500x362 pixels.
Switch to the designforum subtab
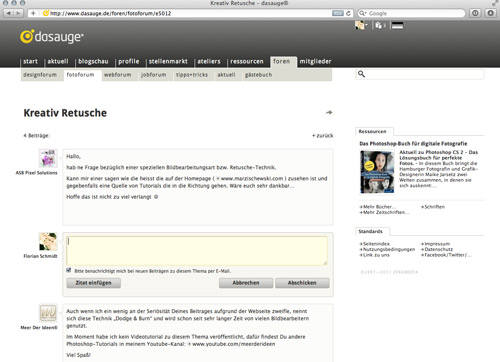coord(40,75)
